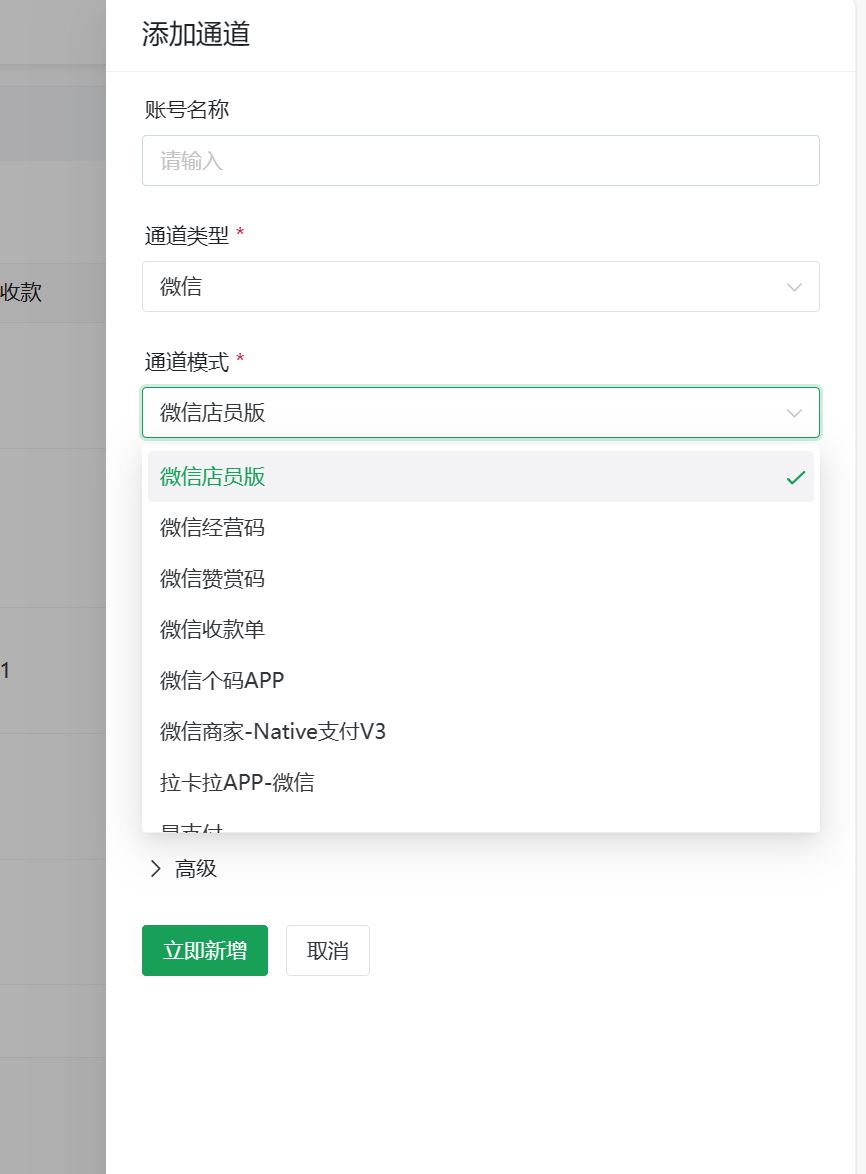
Task: Click the chevron arrow in 通道模式 field
Action: coord(794,413)
